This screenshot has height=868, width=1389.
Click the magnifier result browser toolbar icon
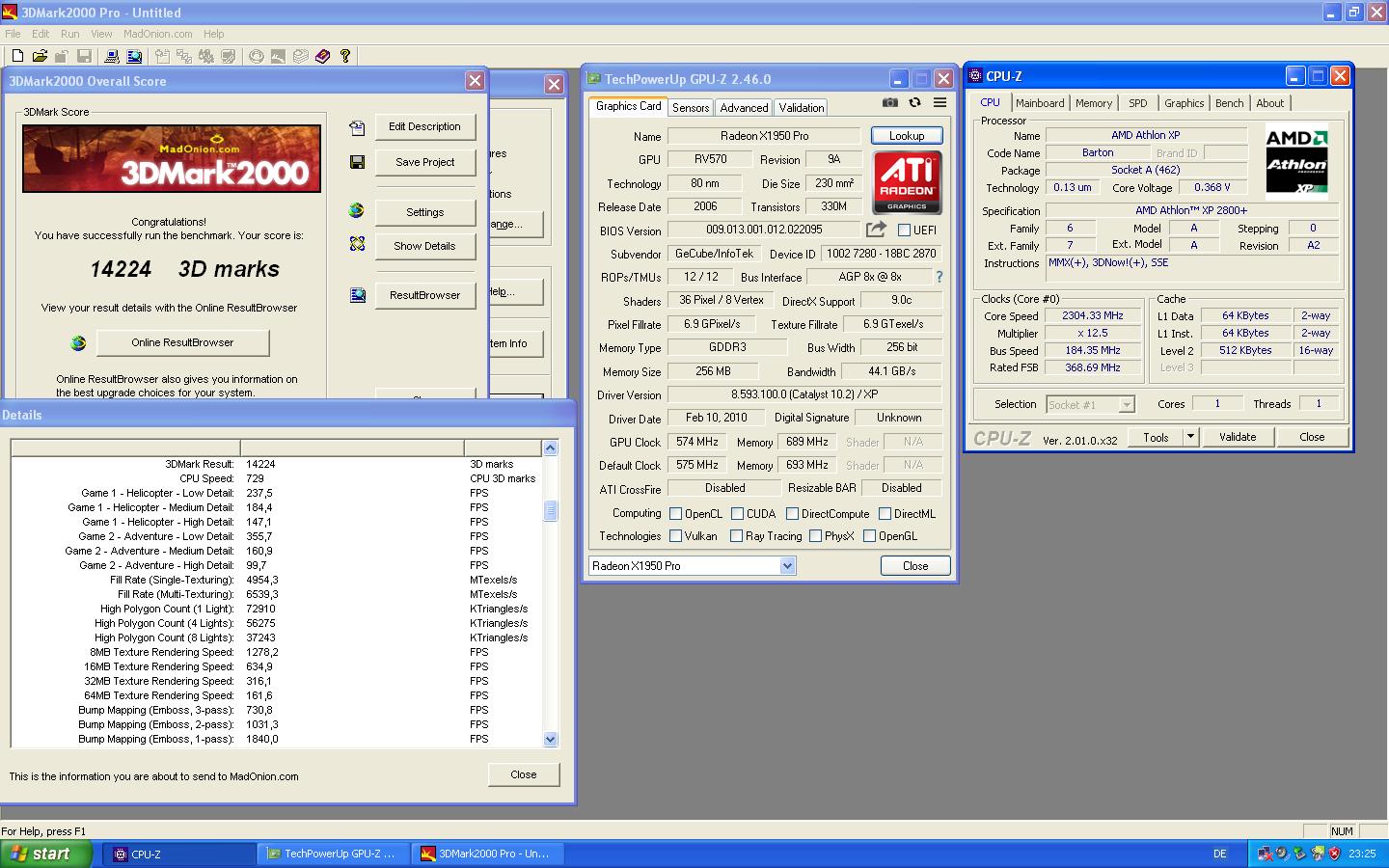click(134, 57)
